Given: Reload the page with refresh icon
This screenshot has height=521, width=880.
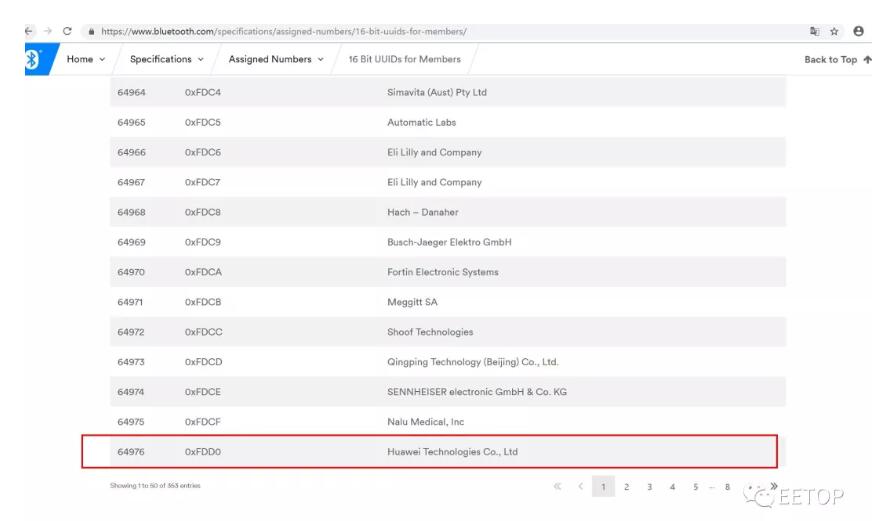Looking at the screenshot, I should pos(67,31).
